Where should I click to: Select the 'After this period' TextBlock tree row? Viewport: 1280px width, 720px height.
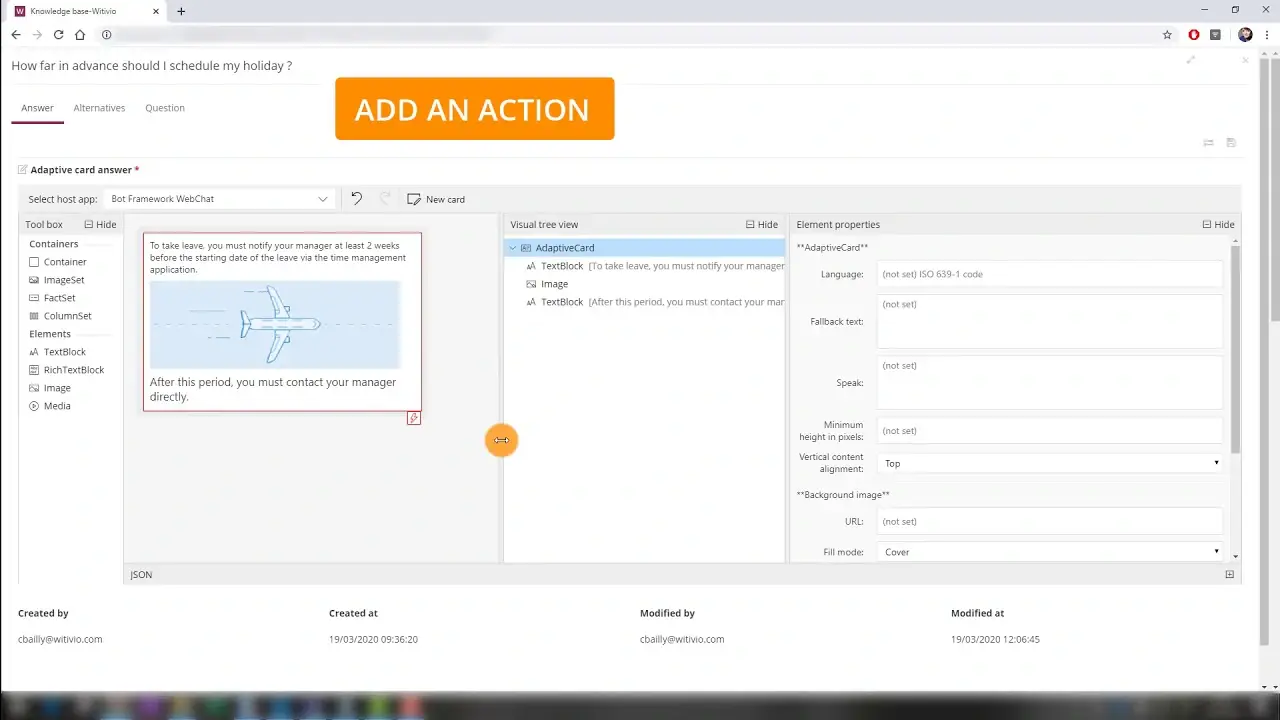coord(645,302)
